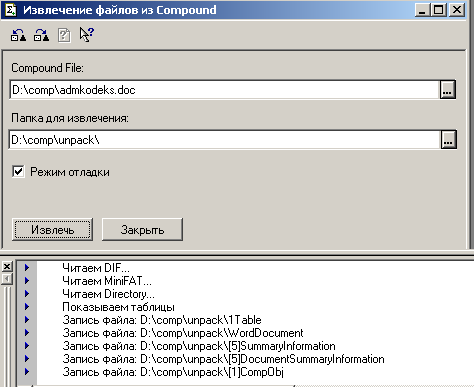
Task: Click the application icon in title bar
Action: tap(10, 10)
